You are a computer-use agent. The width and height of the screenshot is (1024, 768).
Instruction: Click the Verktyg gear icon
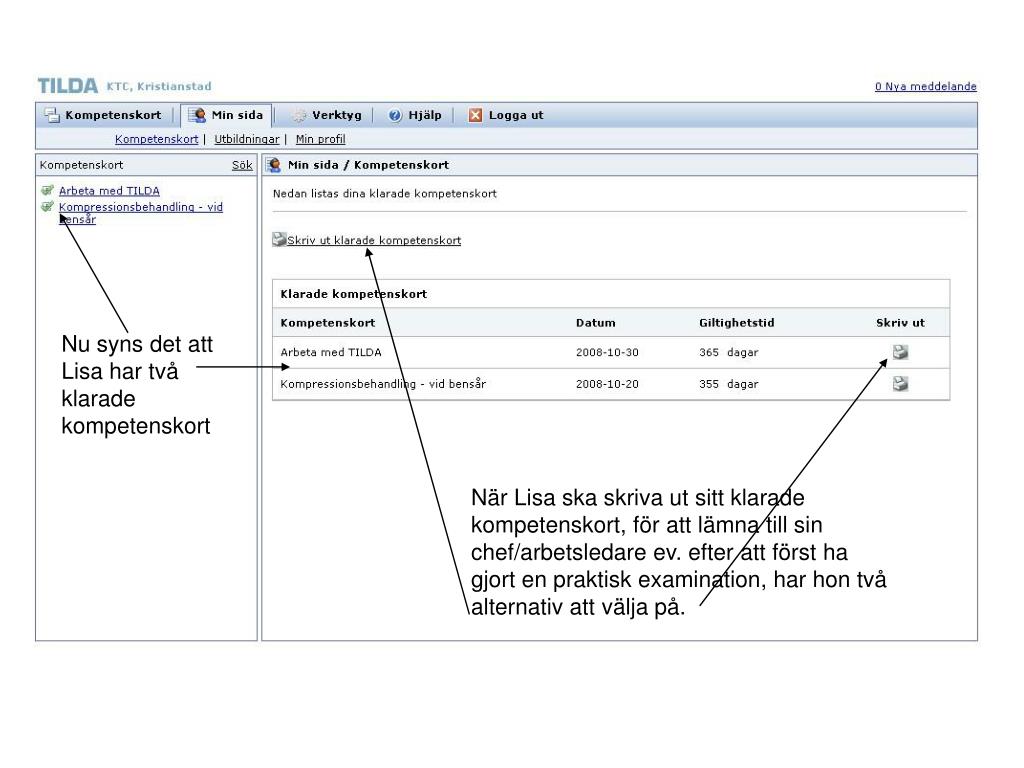click(x=298, y=116)
